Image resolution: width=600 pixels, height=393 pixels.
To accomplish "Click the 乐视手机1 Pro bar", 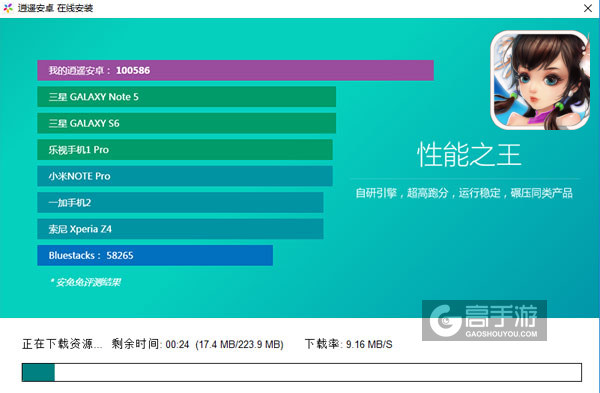I will point(185,150).
